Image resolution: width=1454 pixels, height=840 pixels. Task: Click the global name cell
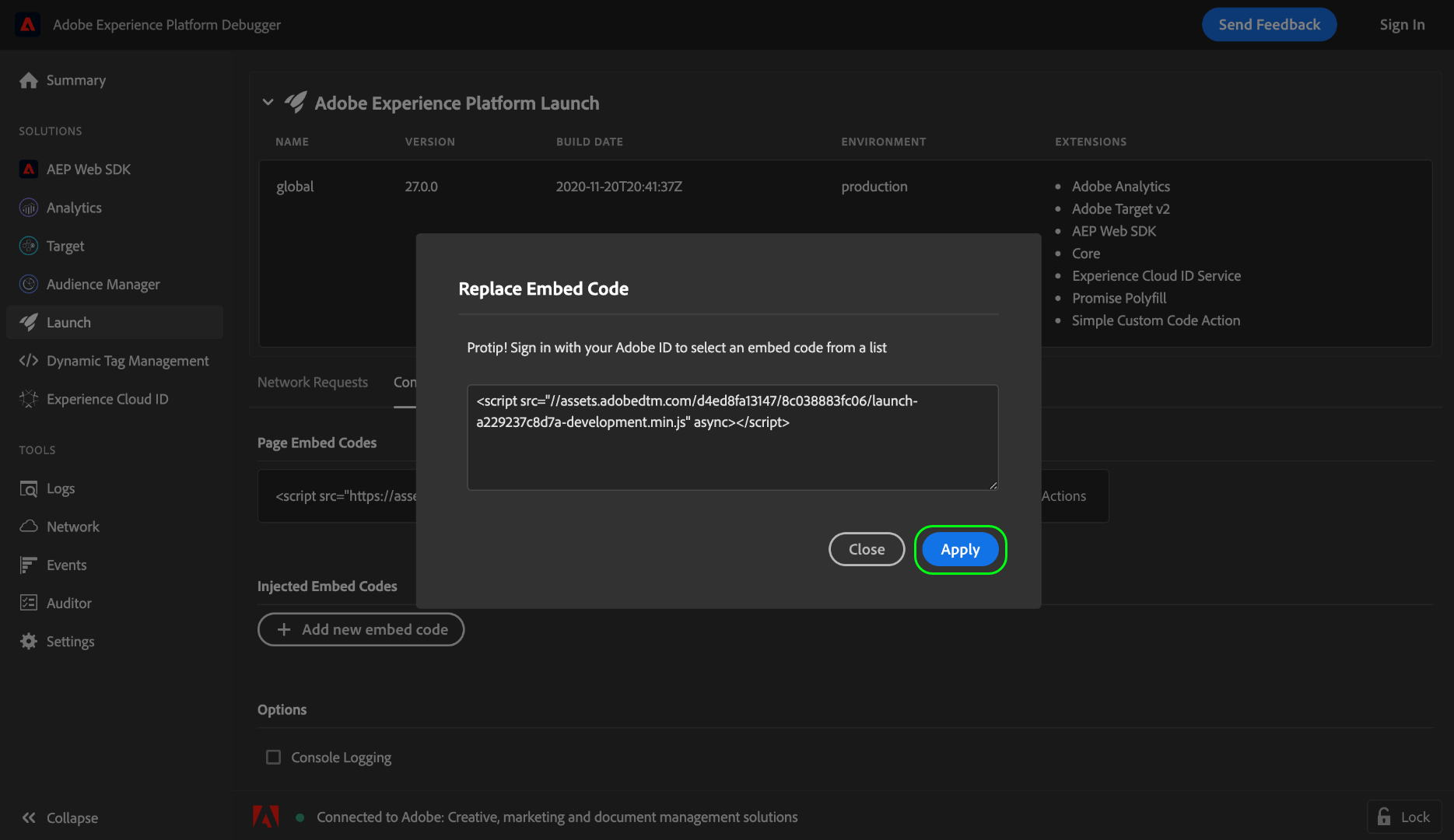[295, 187]
